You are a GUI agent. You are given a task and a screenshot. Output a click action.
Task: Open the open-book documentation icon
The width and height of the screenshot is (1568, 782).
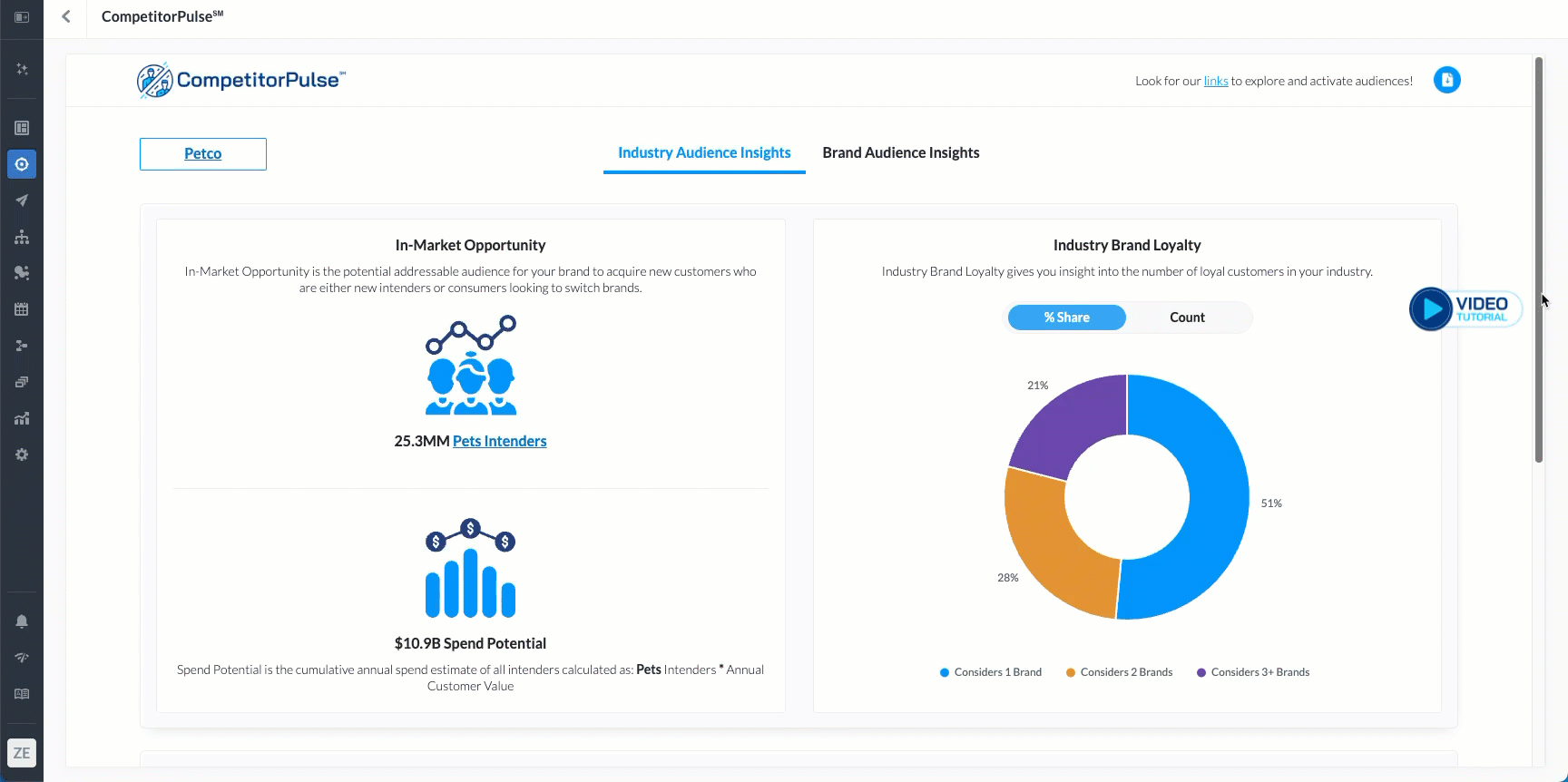tap(22, 694)
